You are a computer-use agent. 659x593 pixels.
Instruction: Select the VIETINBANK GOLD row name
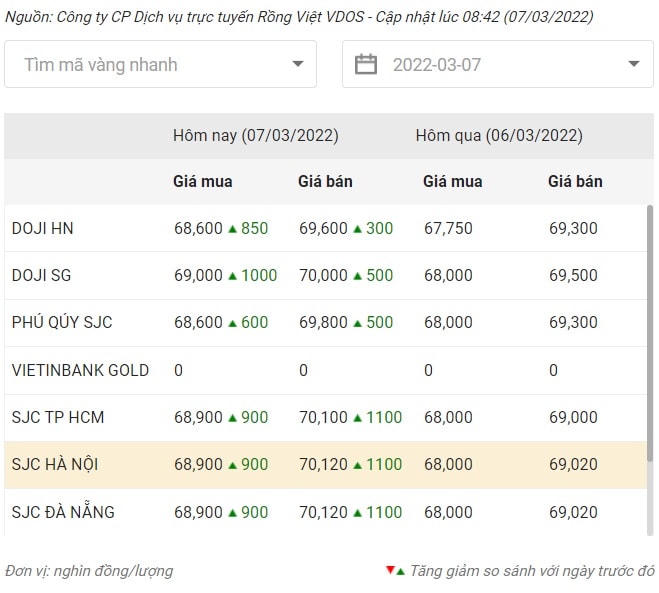80,370
